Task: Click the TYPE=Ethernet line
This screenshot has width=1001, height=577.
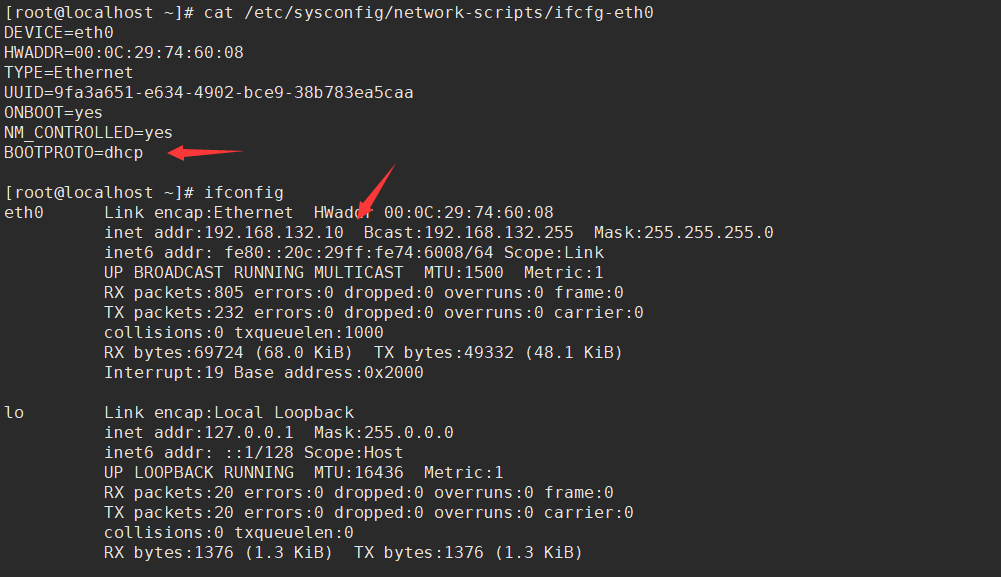Action: point(68,72)
